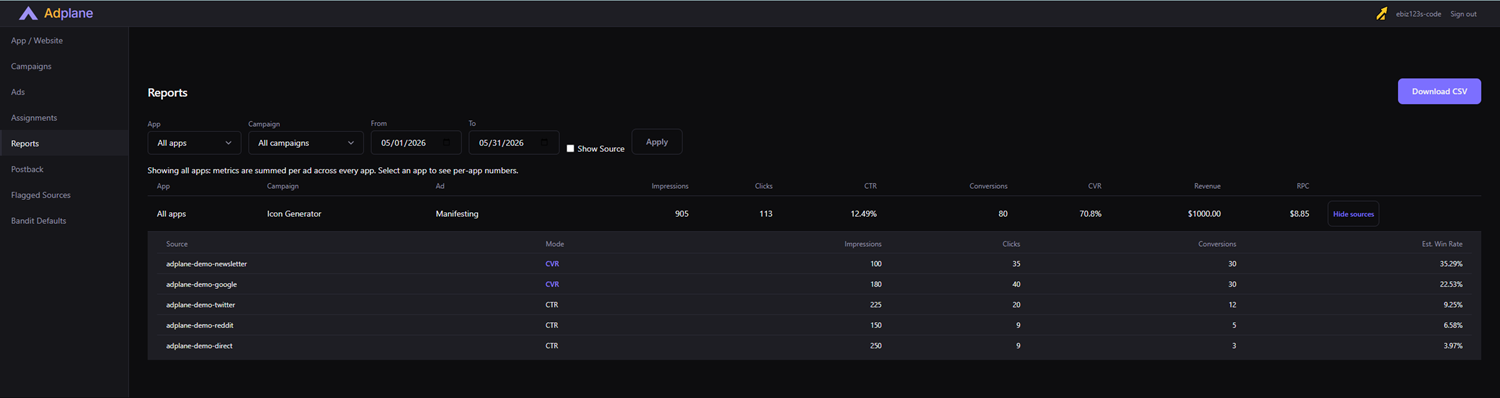The height and width of the screenshot is (398, 1500).
Task: Click the CTR mode for adplane-demo-twitter
Action: click(x=552, y=305)
